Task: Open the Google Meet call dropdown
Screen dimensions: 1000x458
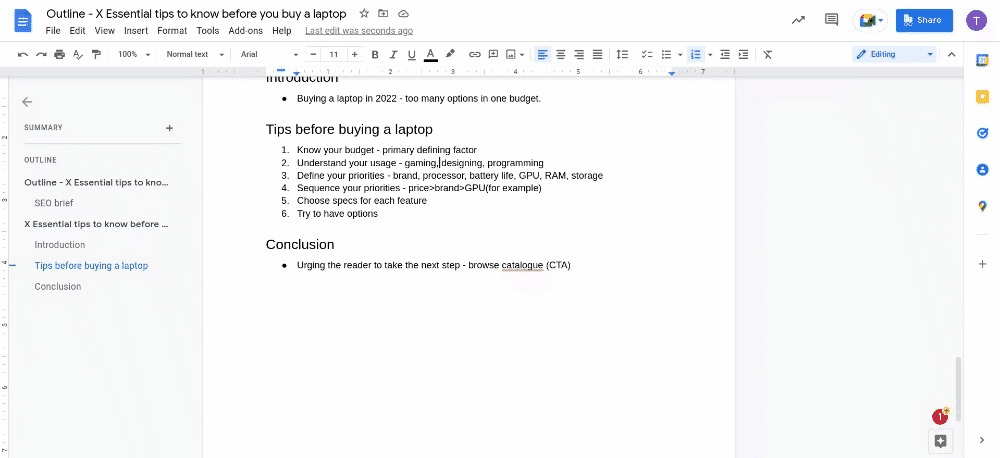Action: tap(871, 20)
